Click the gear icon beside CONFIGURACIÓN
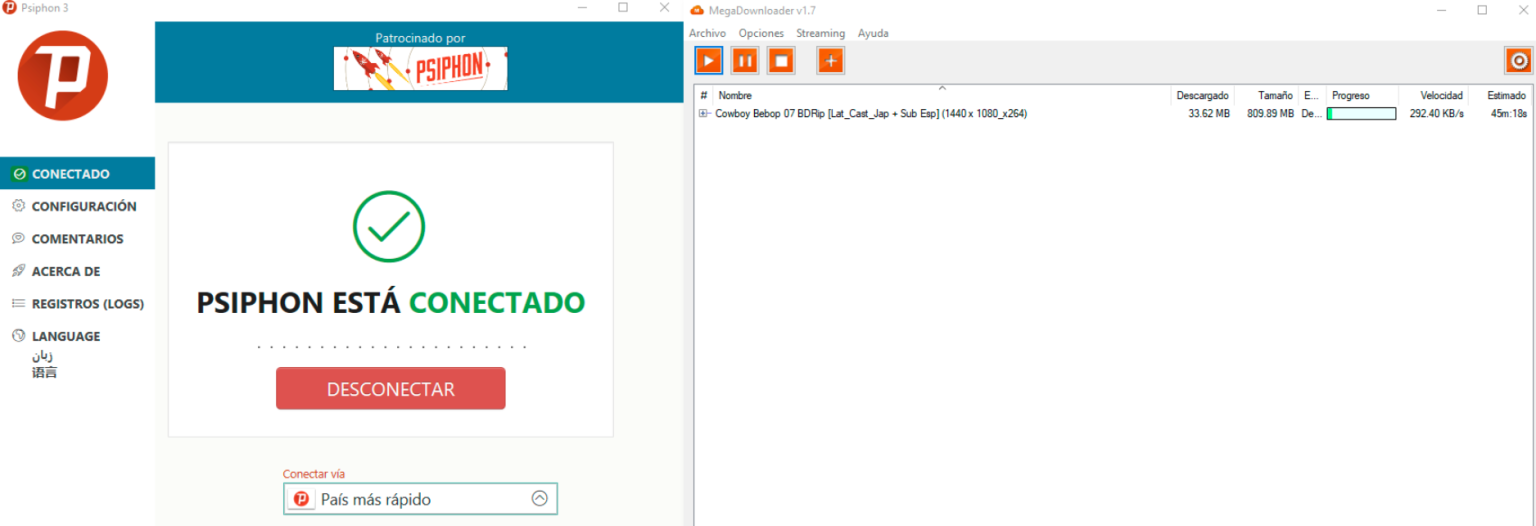 (x=18, y=206)
